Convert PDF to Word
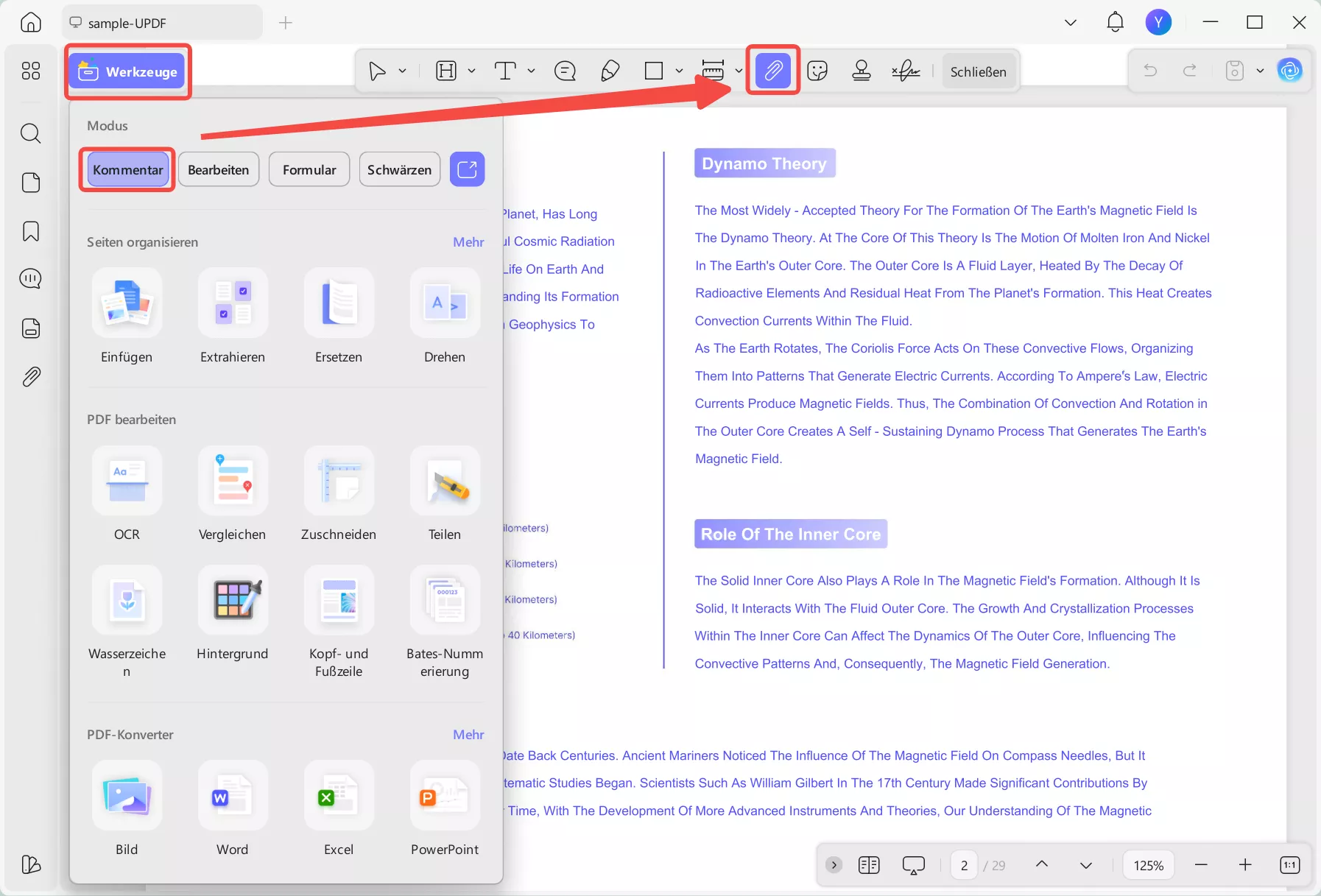 click(x=233, y=809)
